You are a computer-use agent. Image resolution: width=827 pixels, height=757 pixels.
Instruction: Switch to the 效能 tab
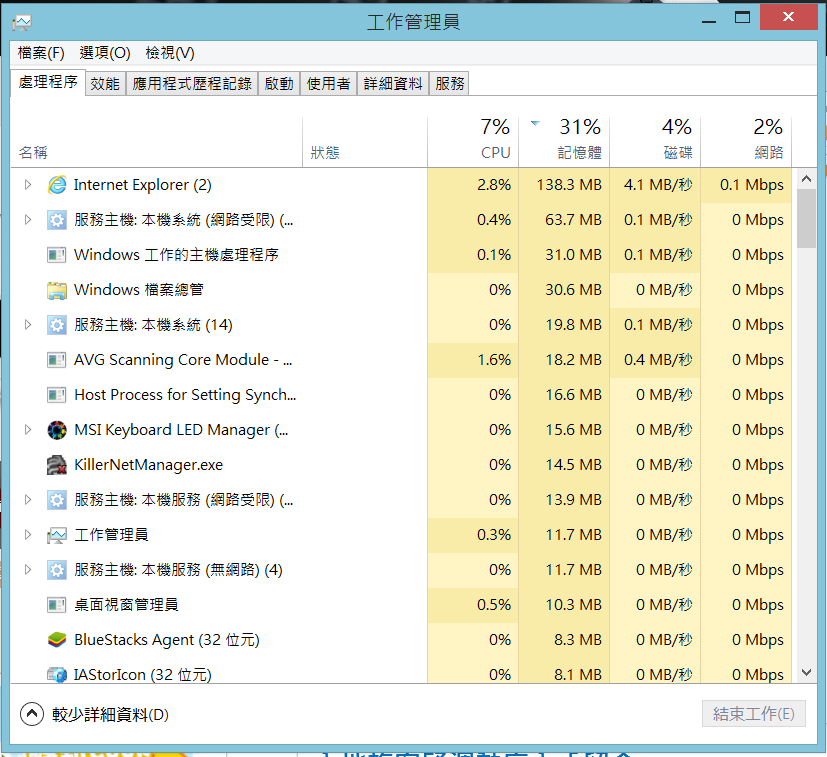point(105,84)
